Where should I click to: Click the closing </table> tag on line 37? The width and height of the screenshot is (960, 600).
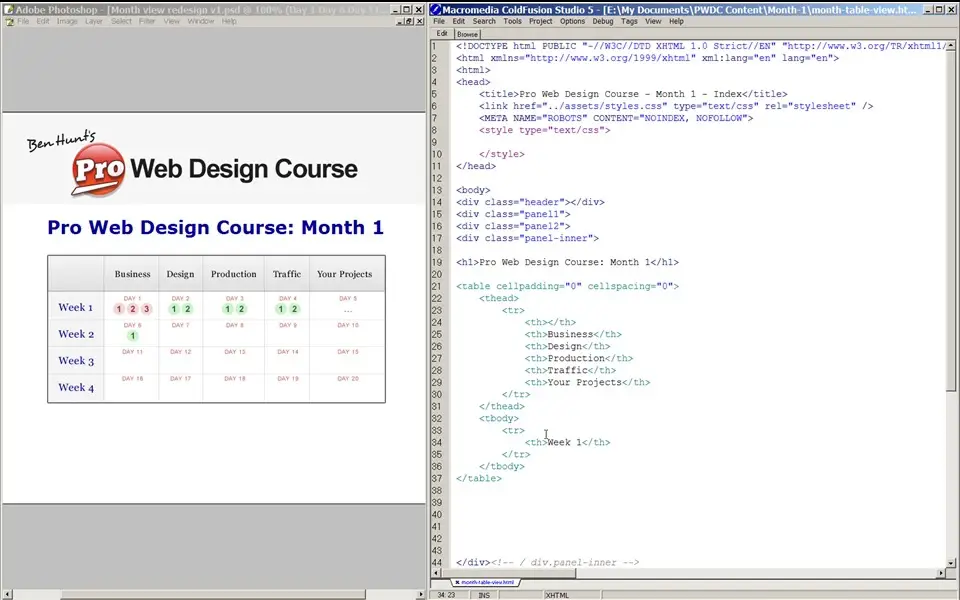[479, 478]
